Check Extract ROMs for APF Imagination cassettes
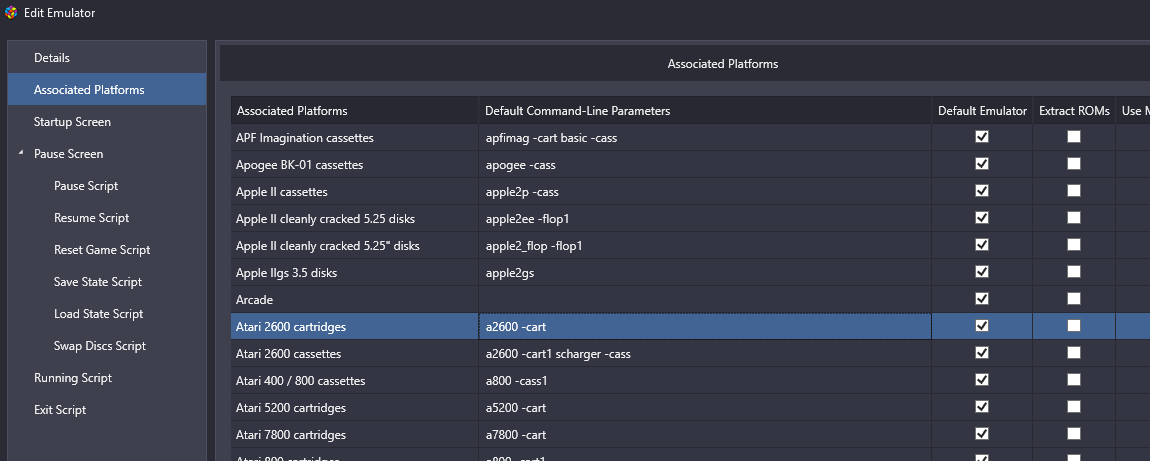The height and width of the screenshot is (461, 1150). tap(1074, 137)
